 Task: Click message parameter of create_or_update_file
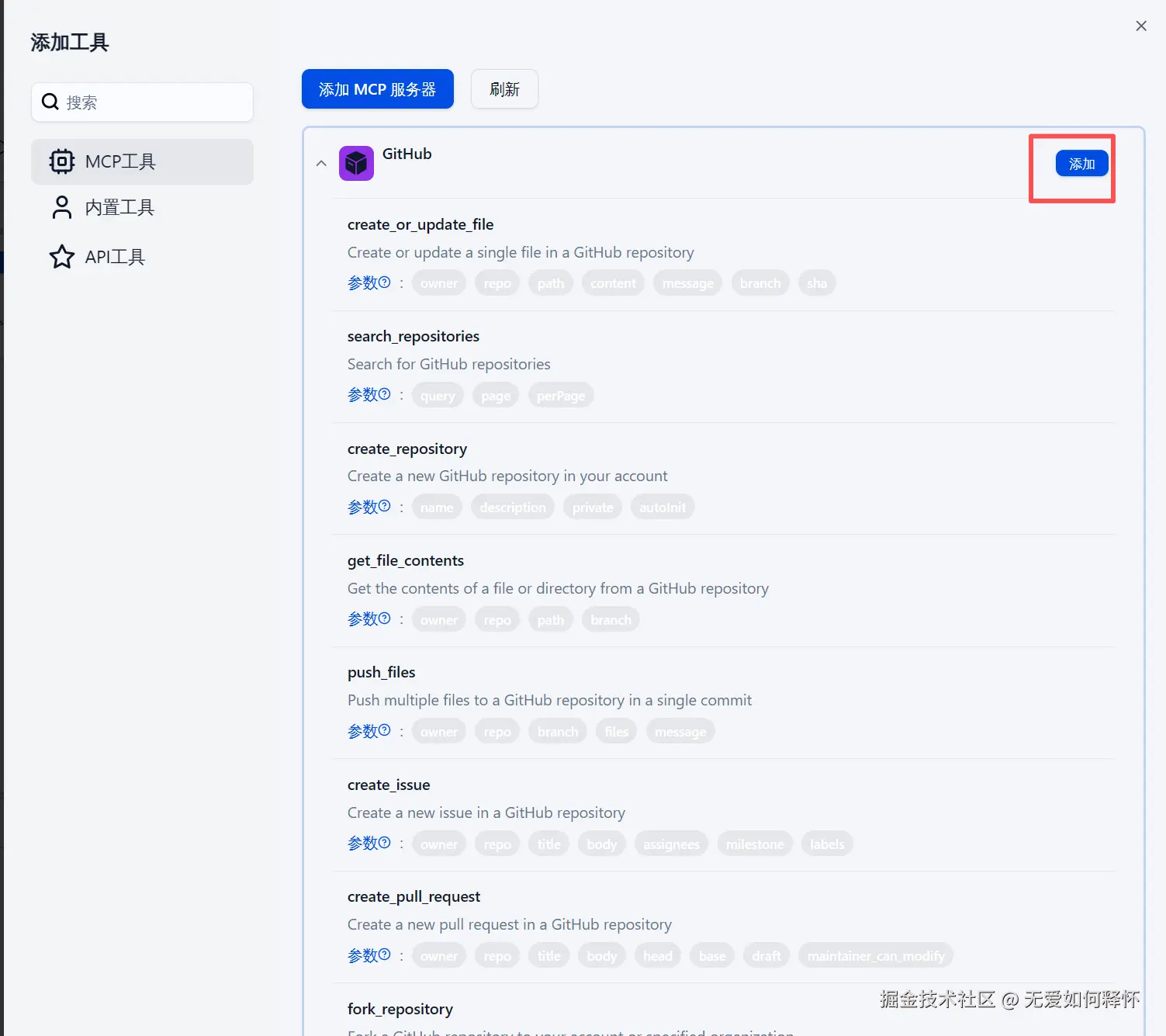[688, 283]
